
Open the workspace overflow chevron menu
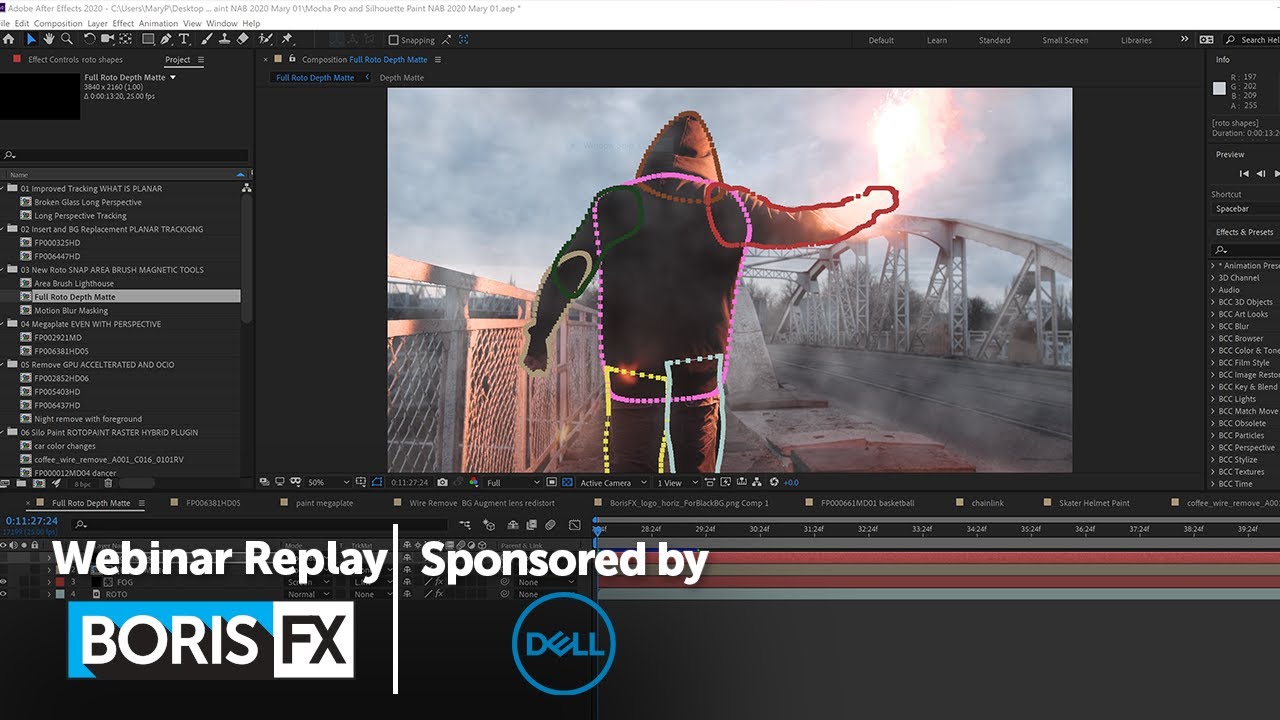point(1185,40)
